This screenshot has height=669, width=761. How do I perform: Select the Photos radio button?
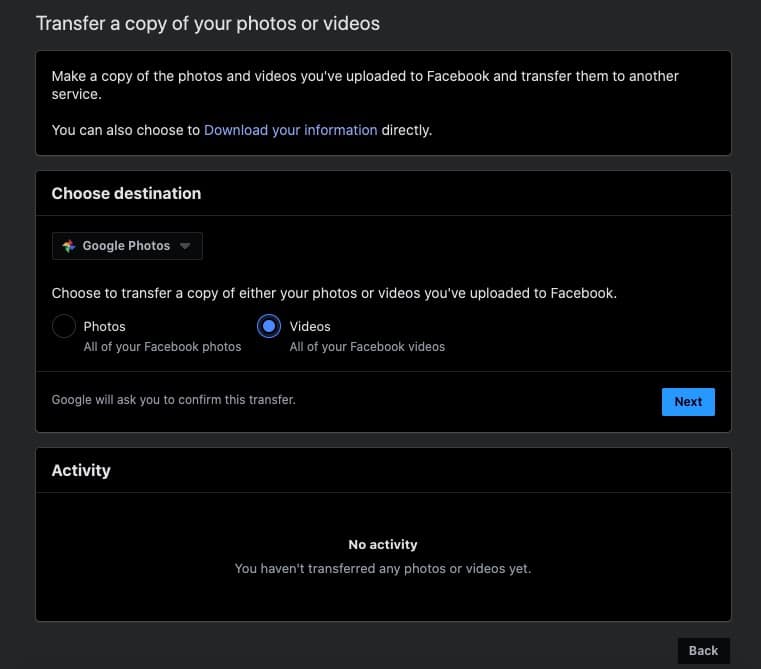coord(64,327)
